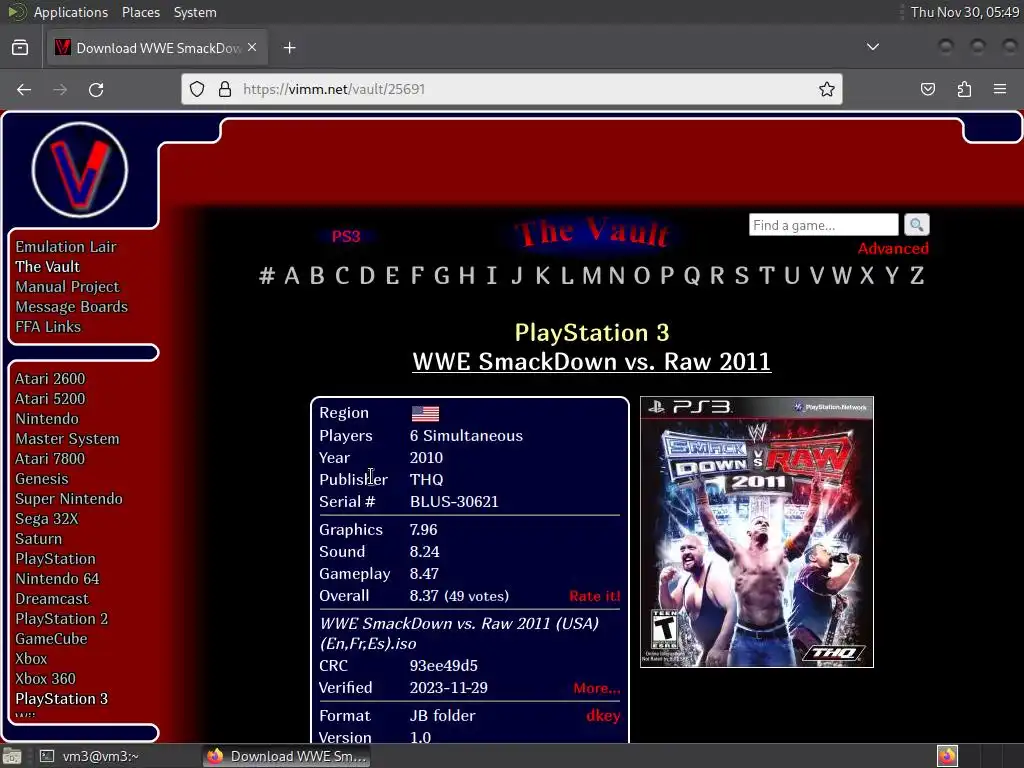Open the tracking protection shield icon
The width and height of the screenshot is (1024, 768).
click(x=197, y=89)
